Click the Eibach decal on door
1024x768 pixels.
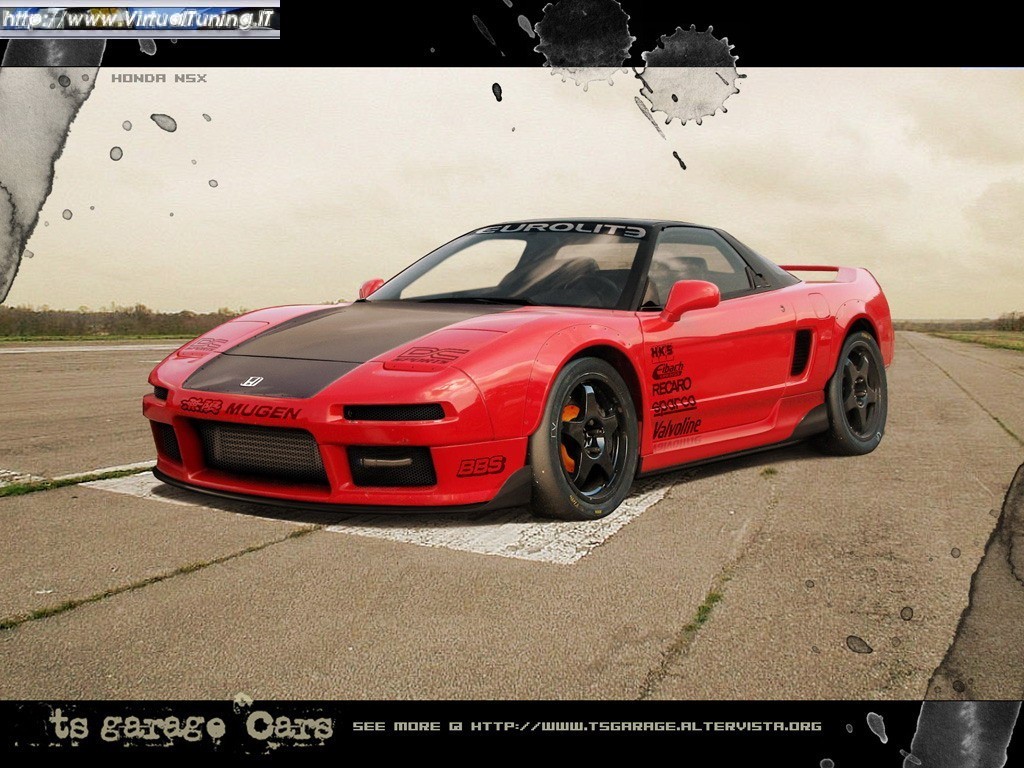tap(667, 370)
